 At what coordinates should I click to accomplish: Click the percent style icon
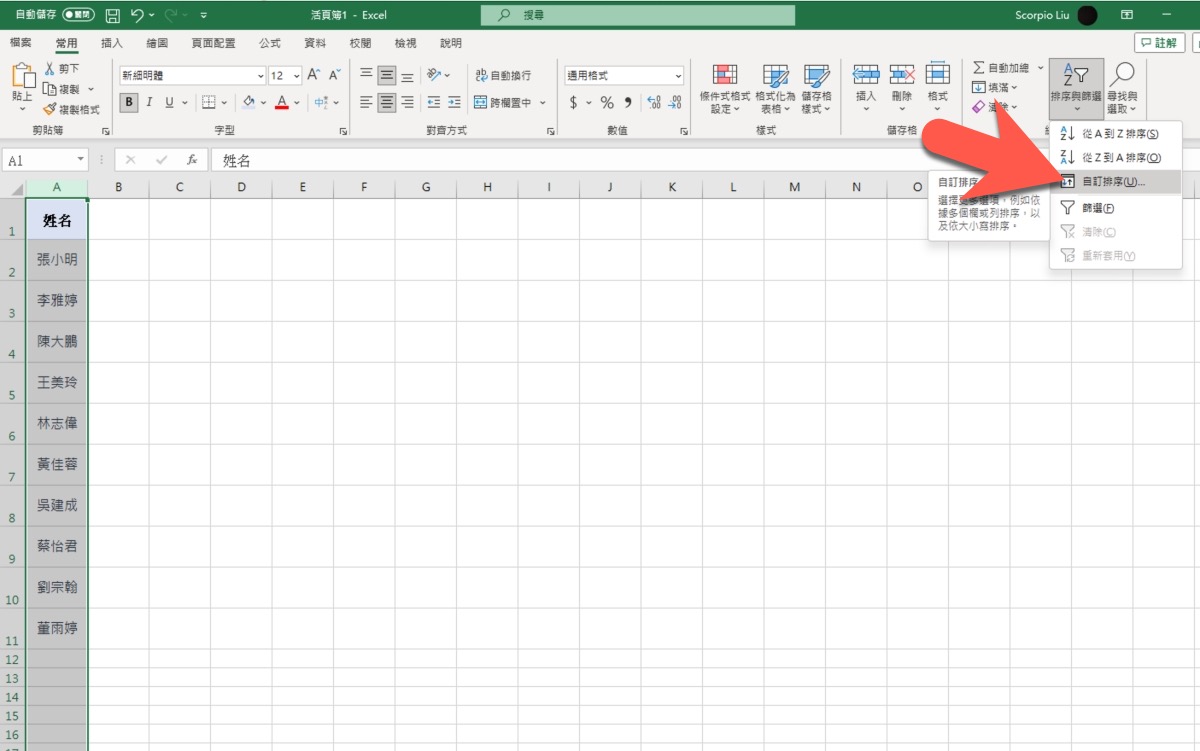(606, 102)
